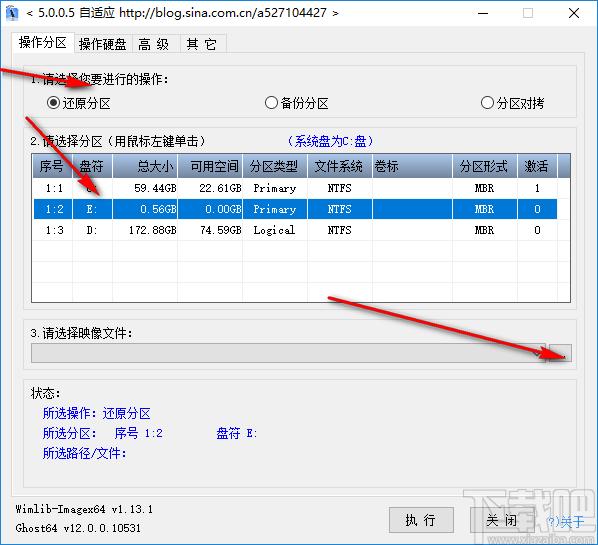Choose the 分区对拷 radio option
This screenshot has width=598, height=545.
pyautogui.click(x=513, y=103)
